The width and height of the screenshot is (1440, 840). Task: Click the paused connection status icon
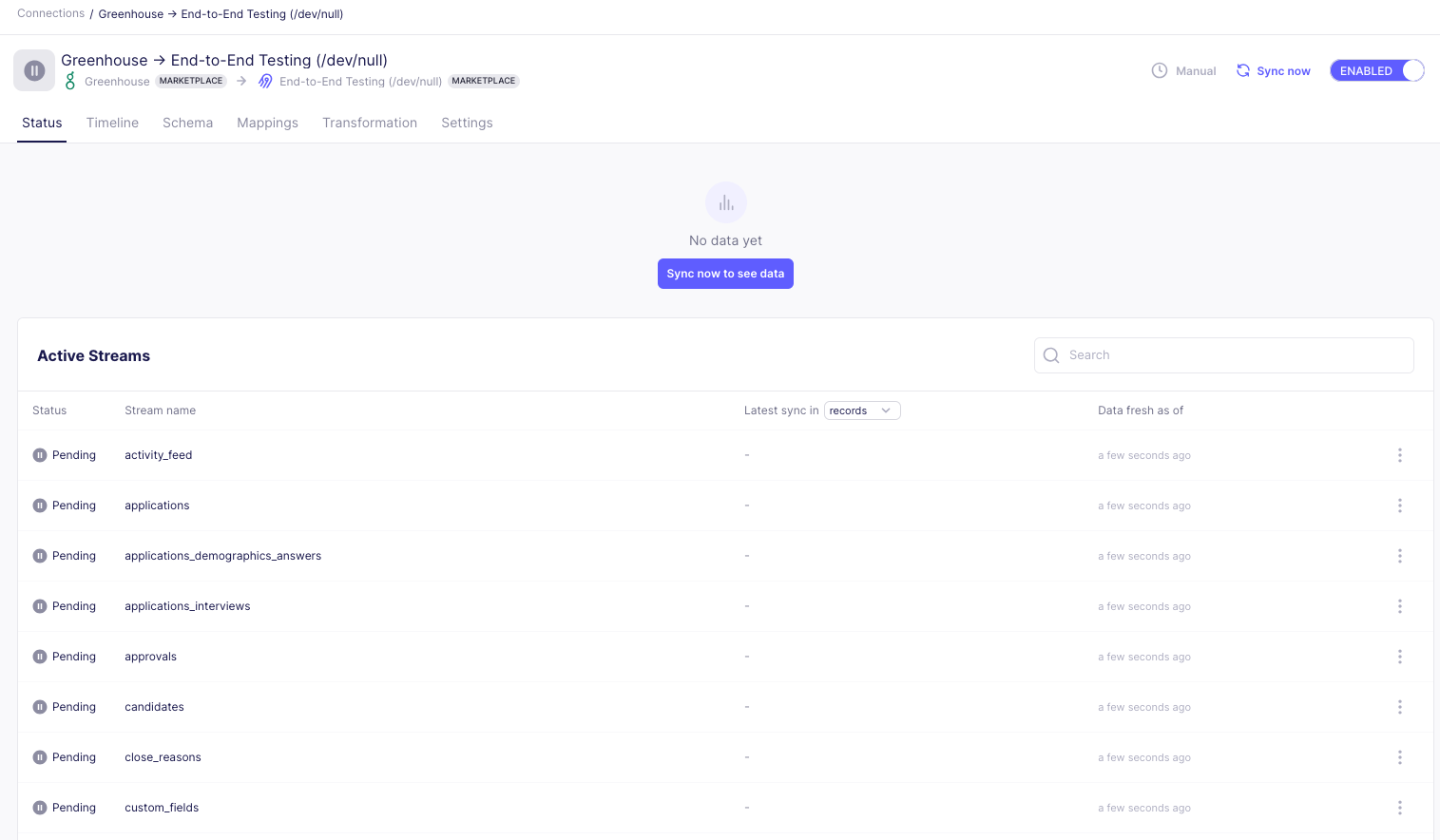[34, 70]
